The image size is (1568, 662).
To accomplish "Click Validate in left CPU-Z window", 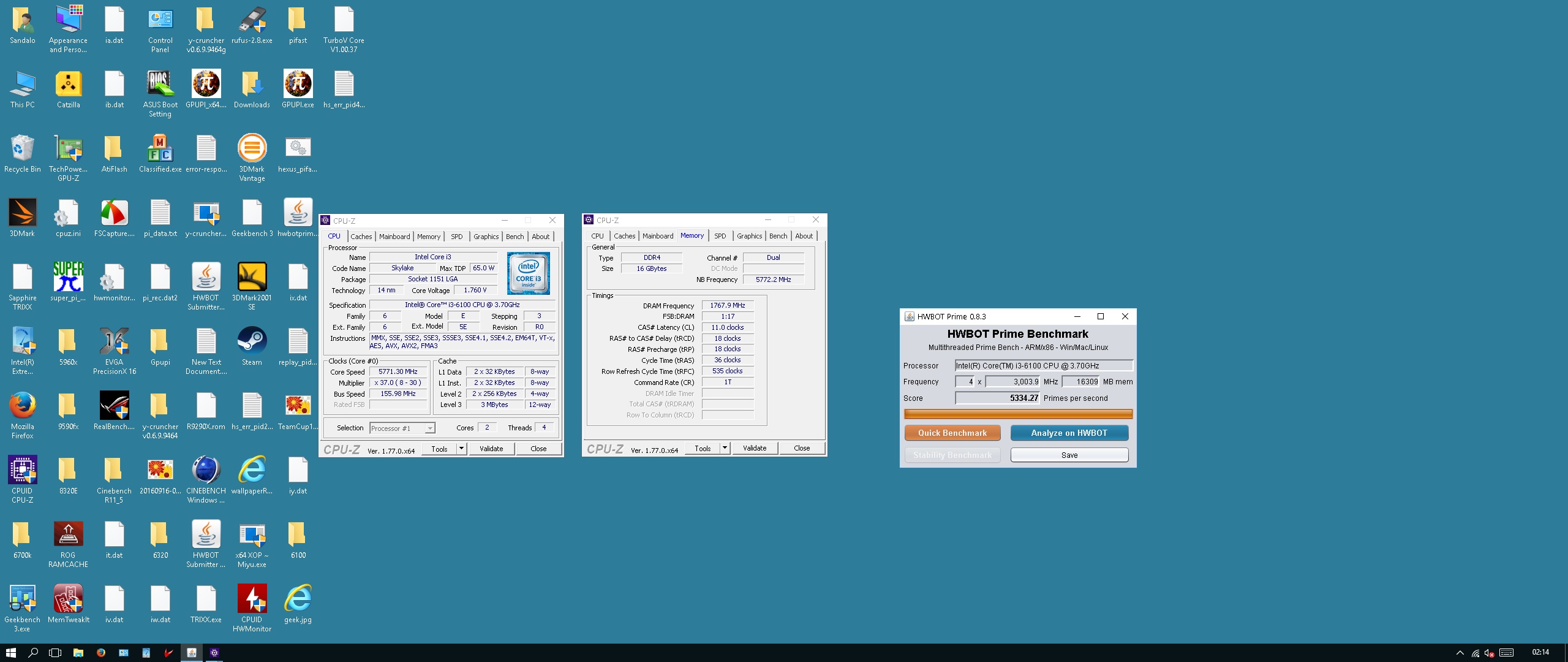I will click(491, 449).
